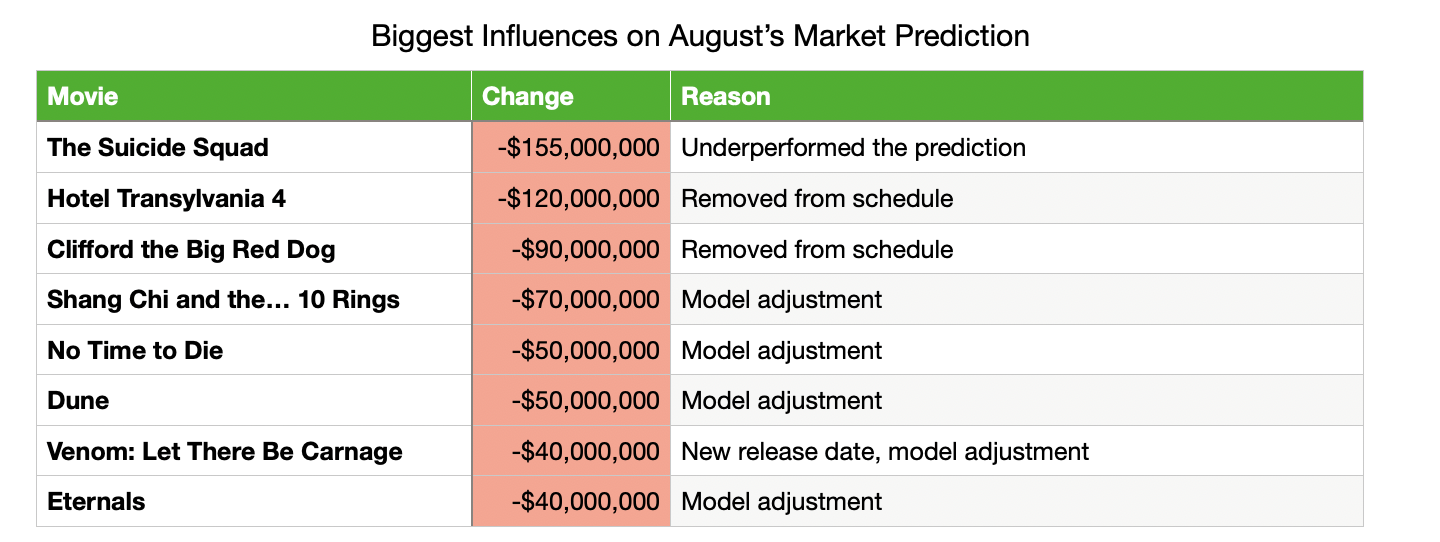Select the Change column header

528,97
